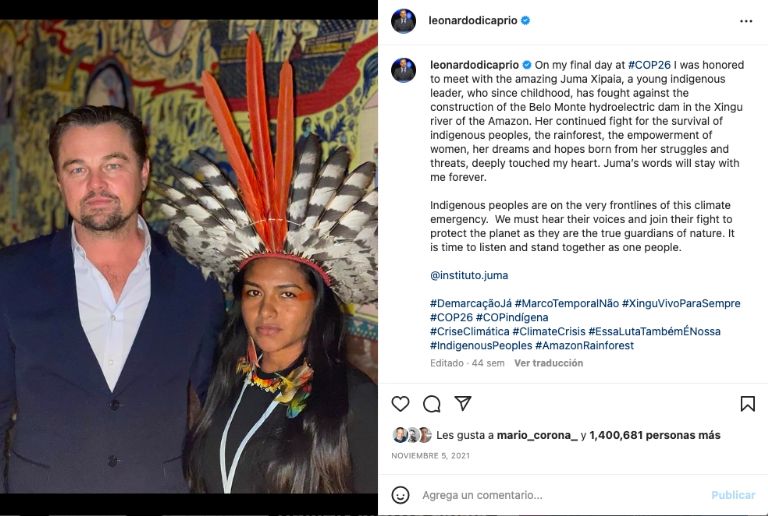Click the post photo of two people
The image size is (768, 516).
point(189,257)
